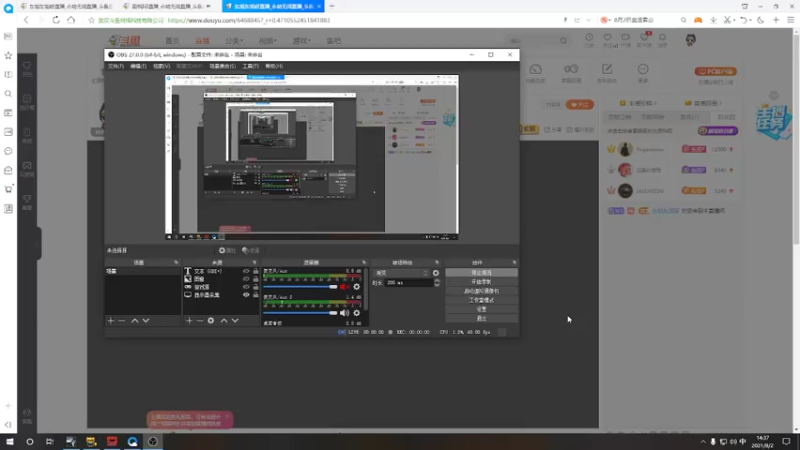Toggle visibility of the Image source
The image size is (800, 450).
[246, 279]
